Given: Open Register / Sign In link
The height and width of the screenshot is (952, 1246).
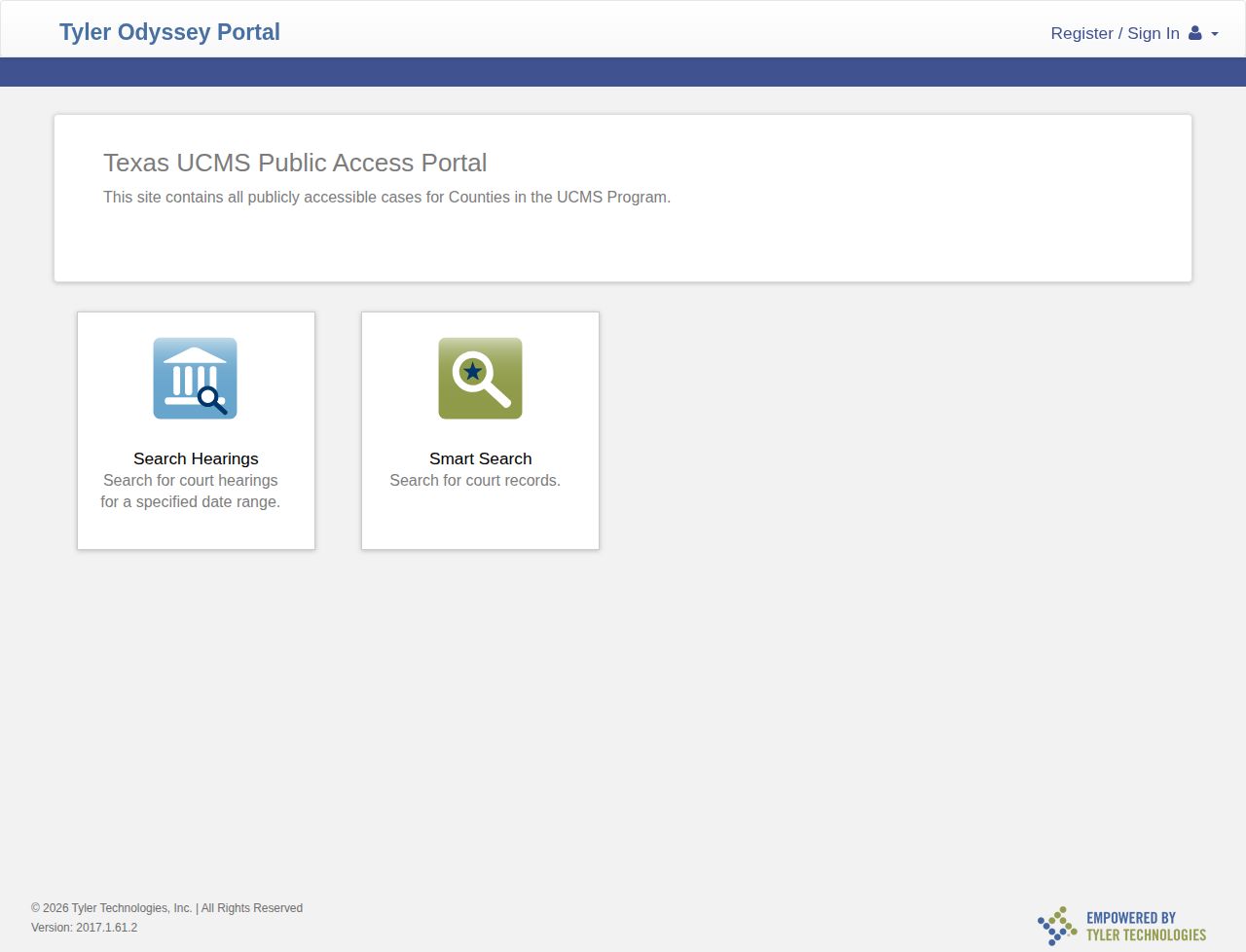Looking at the screenshot, I should point(1115,33).
